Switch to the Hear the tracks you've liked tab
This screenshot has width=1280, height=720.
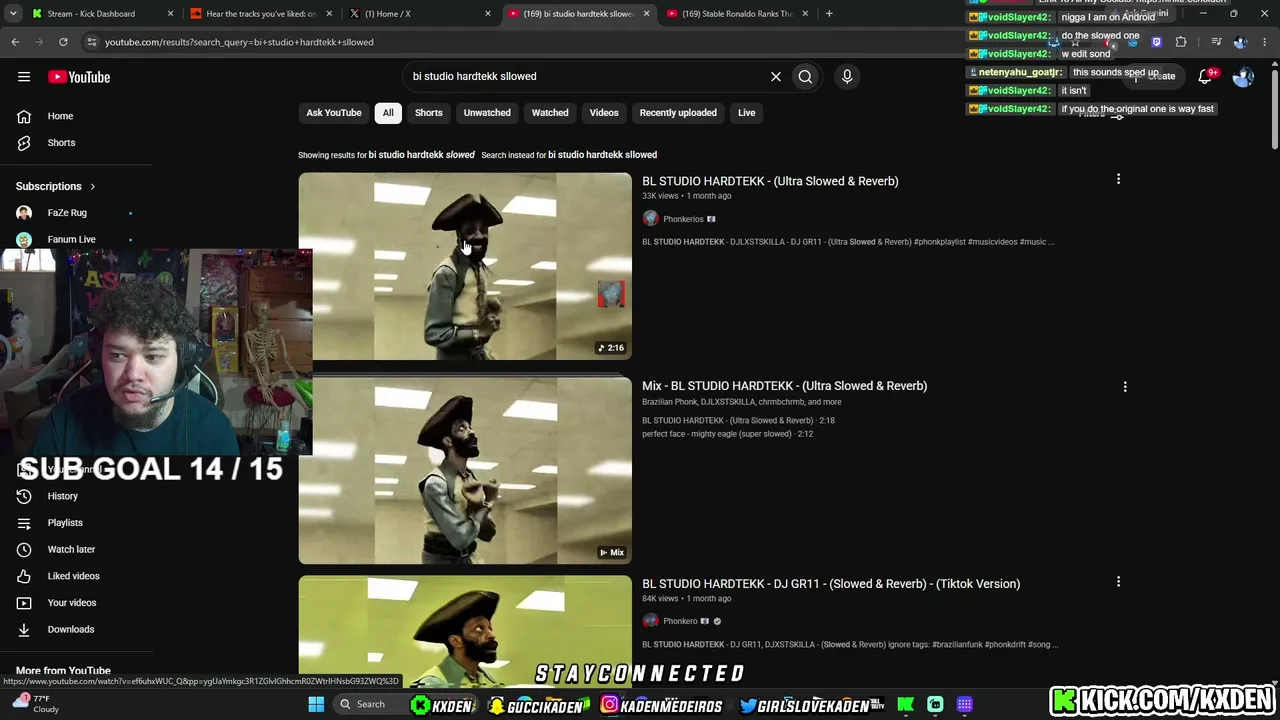pyautogui.click(x=261, y=14)
